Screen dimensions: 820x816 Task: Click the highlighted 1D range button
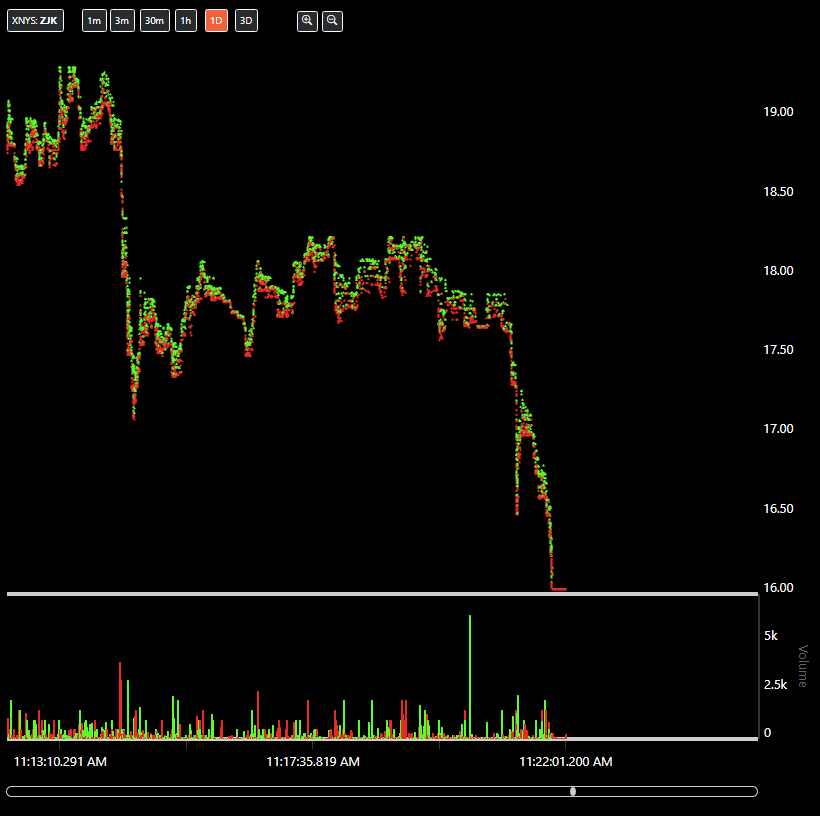tap(216, 21)
